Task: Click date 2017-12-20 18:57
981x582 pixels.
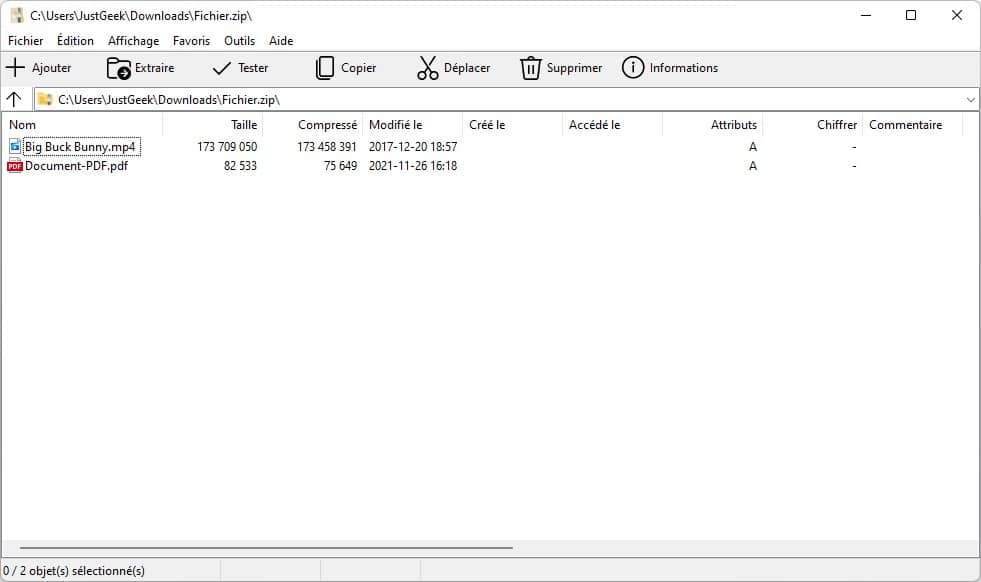Action: point(413,146)
